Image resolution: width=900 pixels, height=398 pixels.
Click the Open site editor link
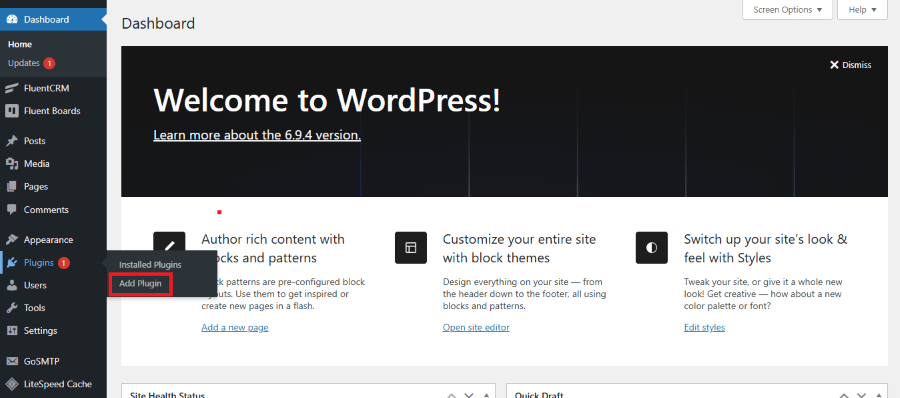[476, 327]
